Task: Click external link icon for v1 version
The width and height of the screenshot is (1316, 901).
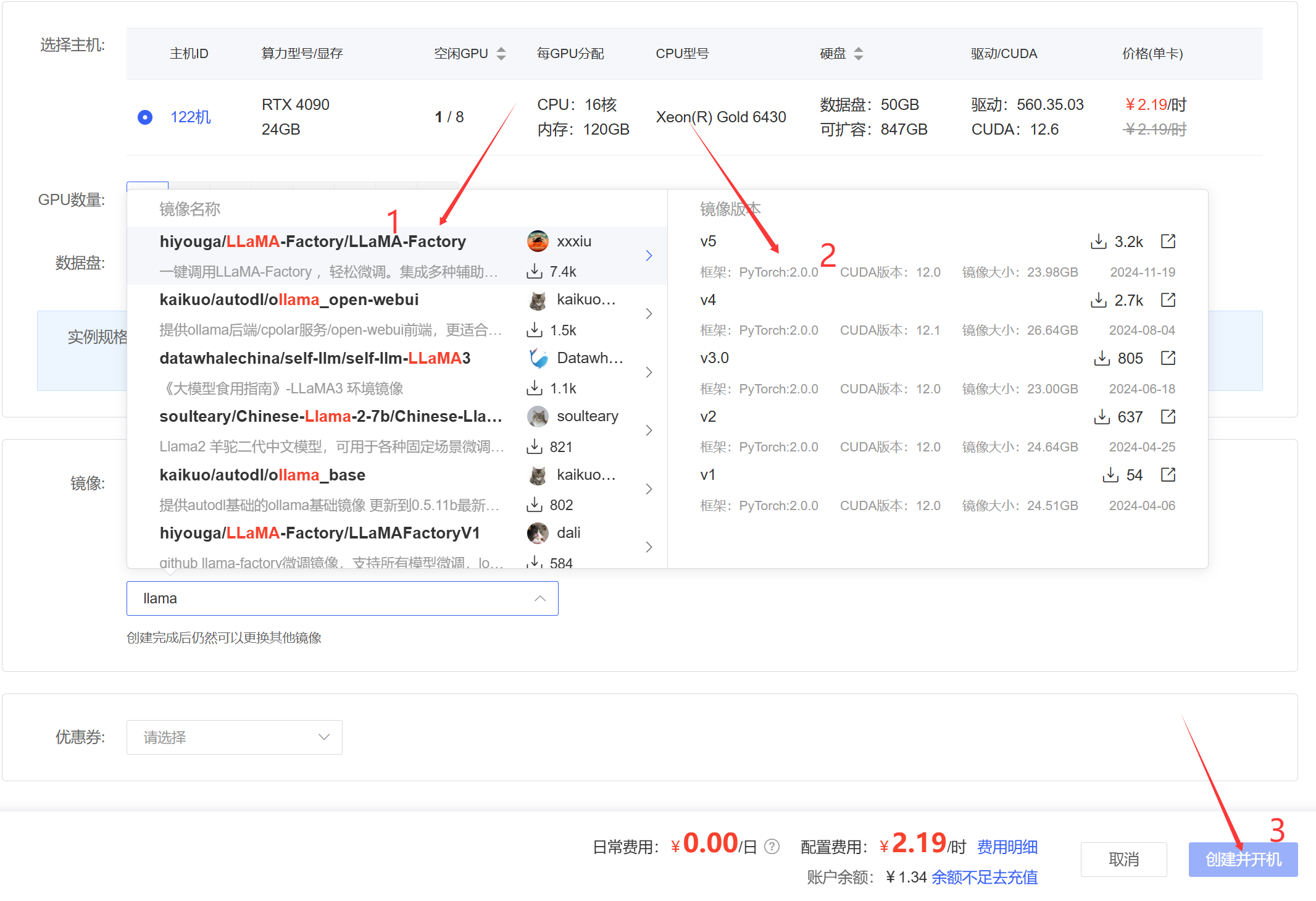Action: 1167,475
